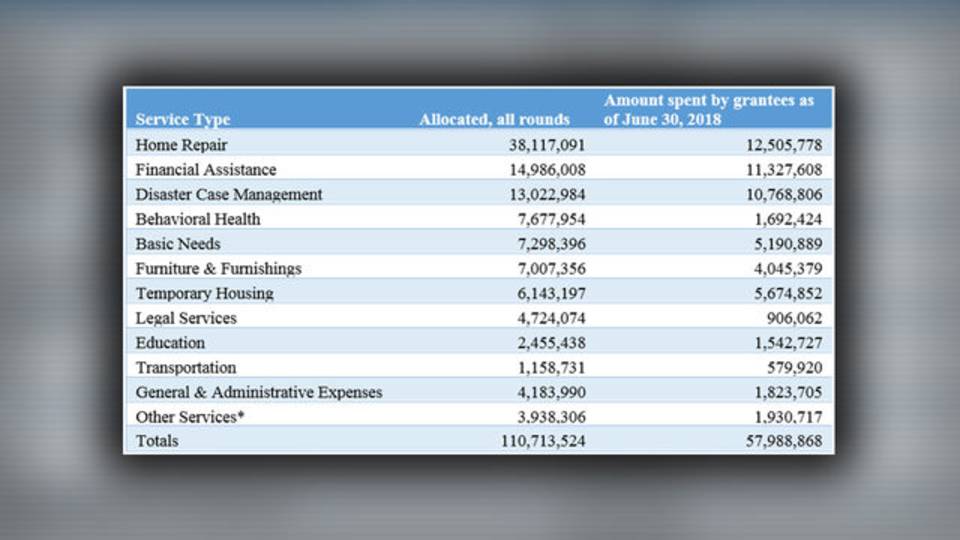Click the spent value 5,674,852
The width and height of the screenshot is (960, 540).
pos(788,294)
